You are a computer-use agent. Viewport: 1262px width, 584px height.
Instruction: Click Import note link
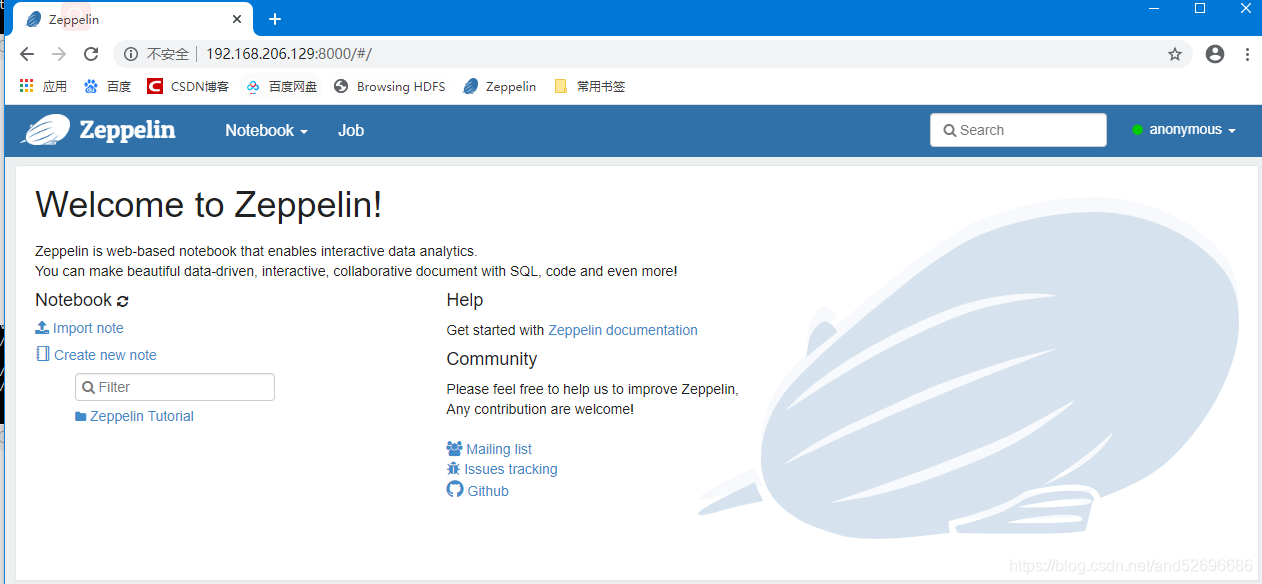(x=79, y=328)
